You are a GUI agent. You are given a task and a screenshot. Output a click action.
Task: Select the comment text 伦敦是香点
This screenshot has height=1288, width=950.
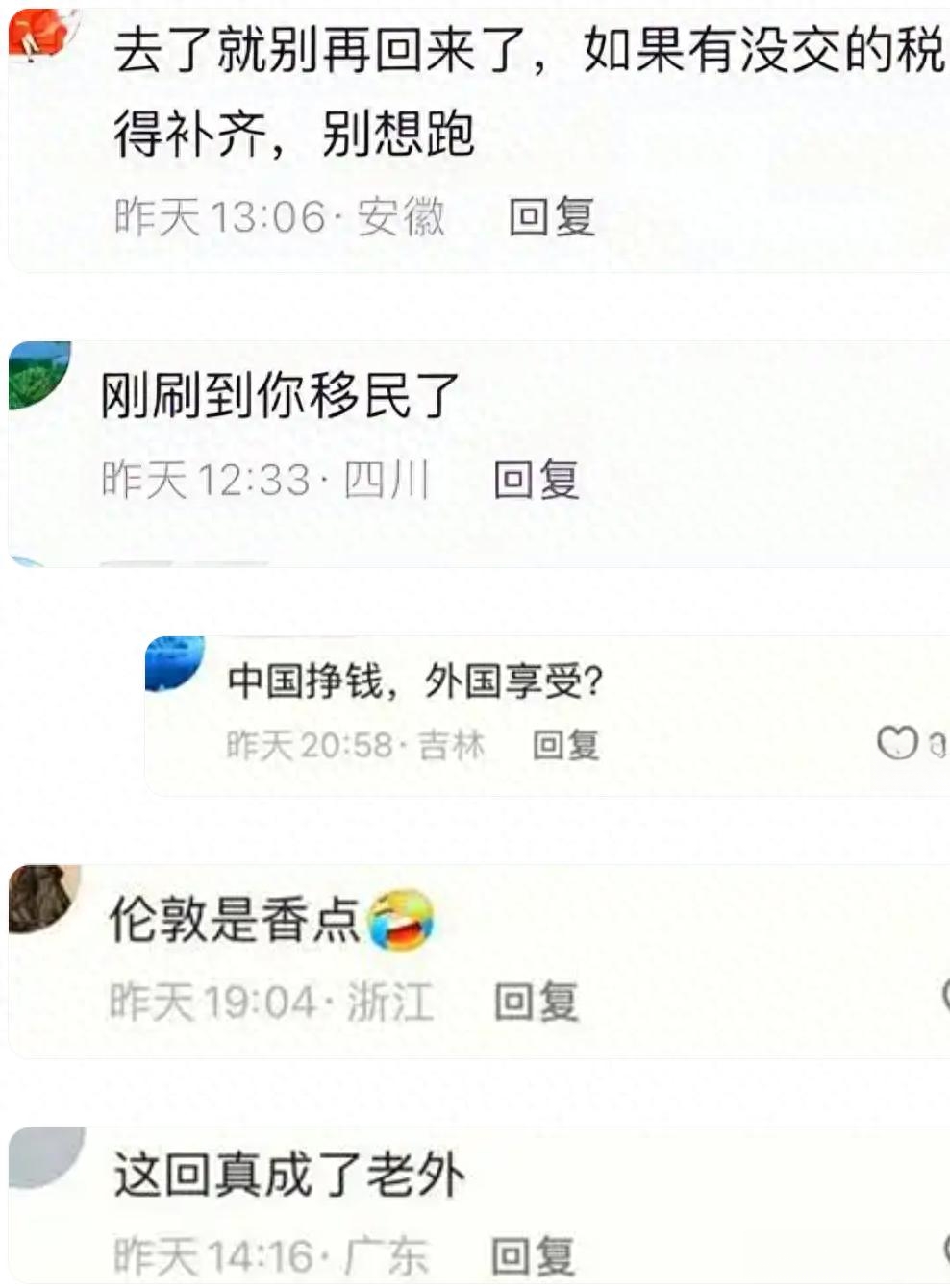point(235,920)
